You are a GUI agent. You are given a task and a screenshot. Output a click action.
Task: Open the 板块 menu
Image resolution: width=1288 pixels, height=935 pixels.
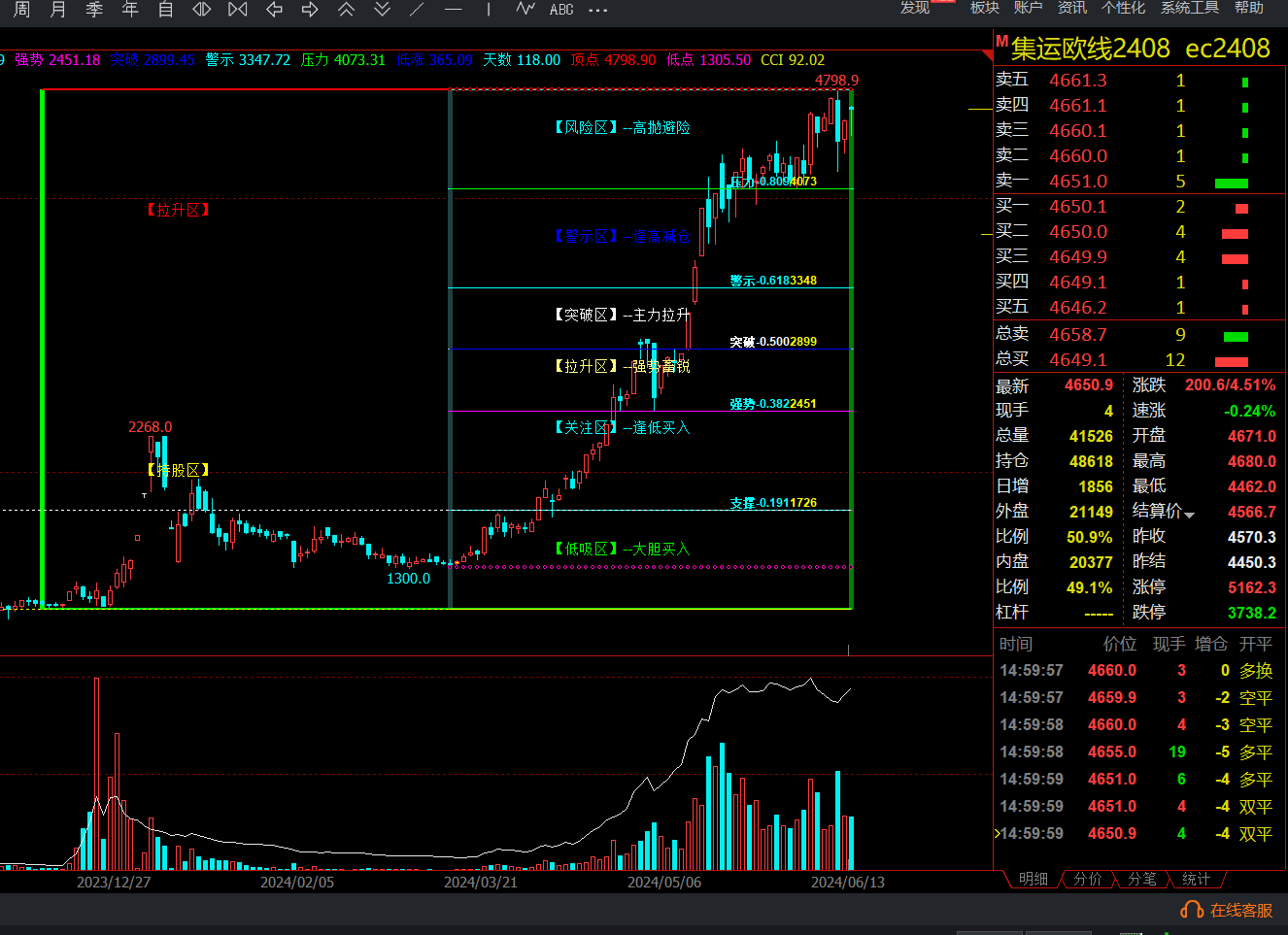[x=985, y=7]
